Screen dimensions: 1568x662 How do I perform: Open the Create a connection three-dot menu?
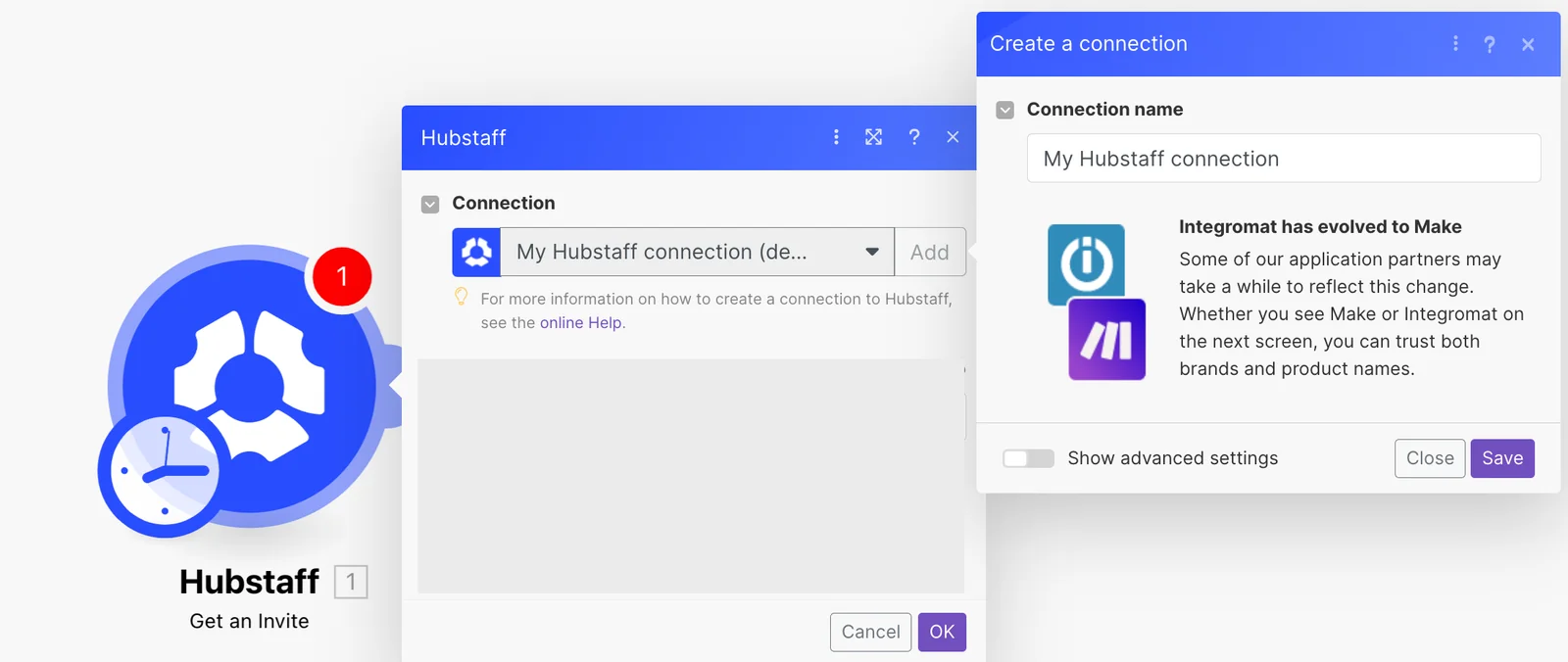tap(1455, 44)
